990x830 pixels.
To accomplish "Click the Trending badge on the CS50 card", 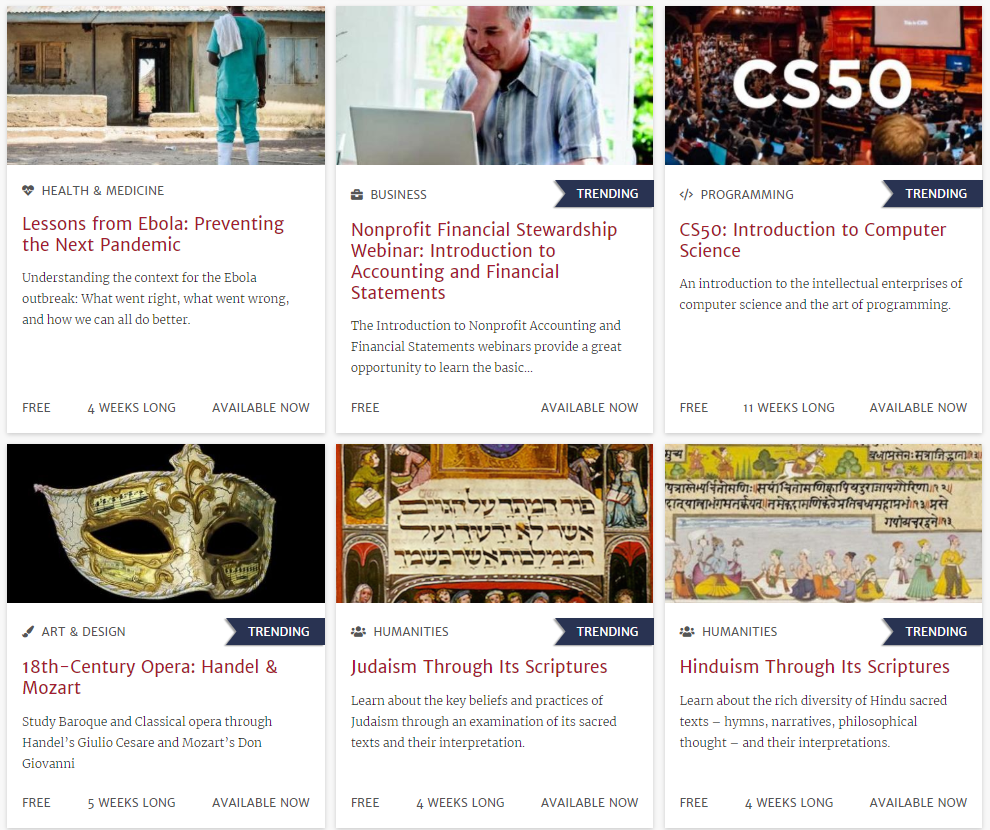I will point(932,194).
